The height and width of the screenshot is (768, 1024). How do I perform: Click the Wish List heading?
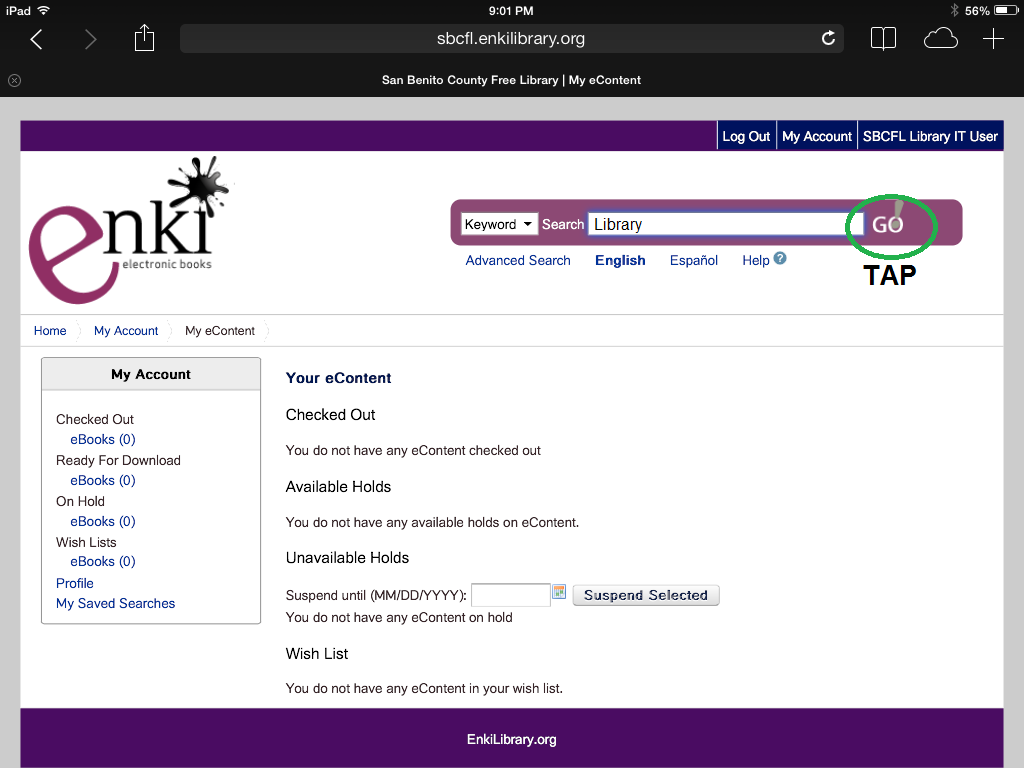(317, 654)
